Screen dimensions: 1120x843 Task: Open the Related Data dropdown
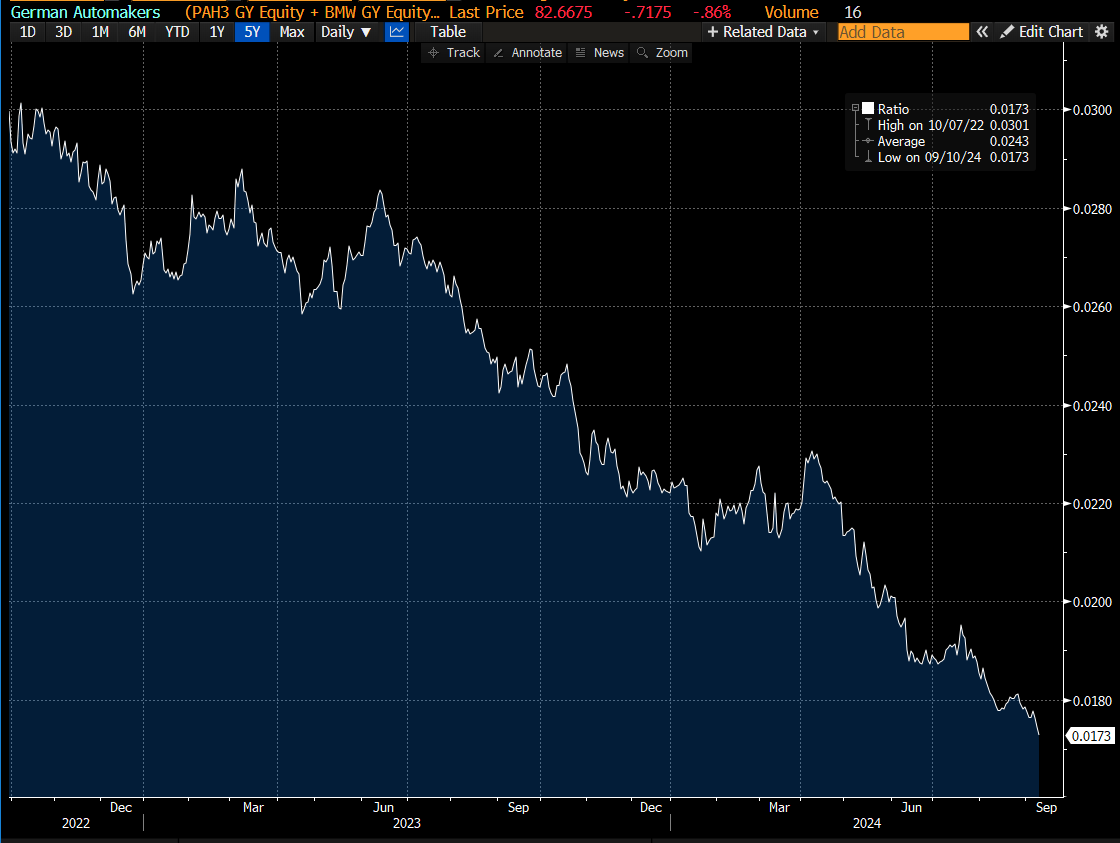(763, 32)
